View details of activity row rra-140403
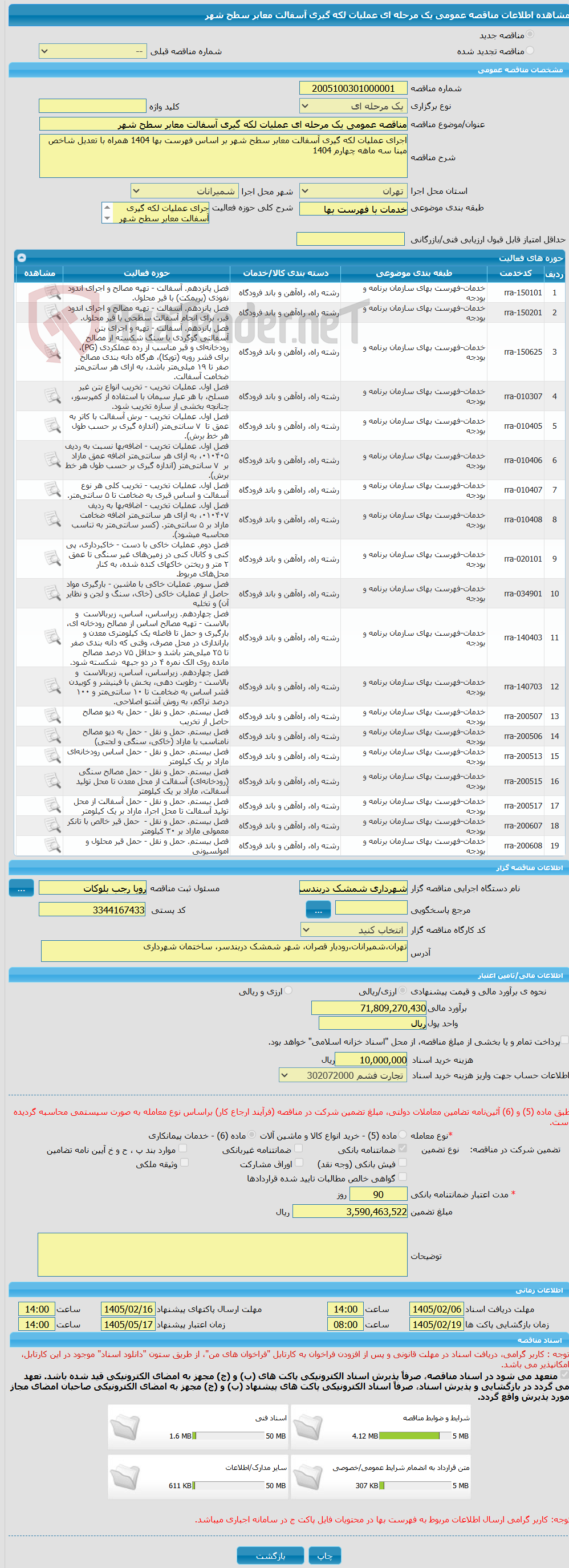The width and height of the screenshot is (569, 1568). pyautogui.click(x=52, y=638)
